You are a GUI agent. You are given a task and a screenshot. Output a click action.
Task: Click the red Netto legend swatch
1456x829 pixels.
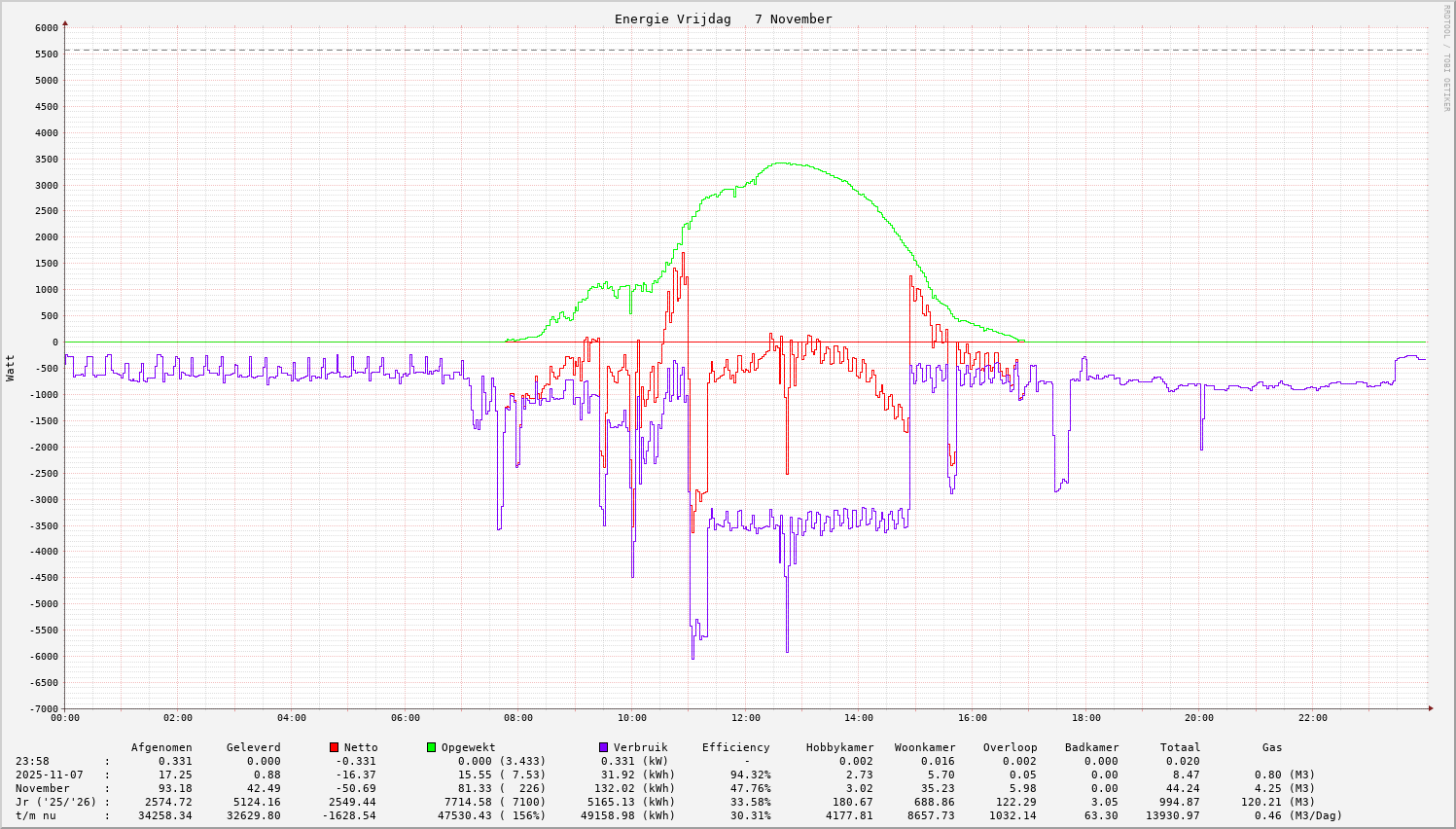click(x=335, y=747)
